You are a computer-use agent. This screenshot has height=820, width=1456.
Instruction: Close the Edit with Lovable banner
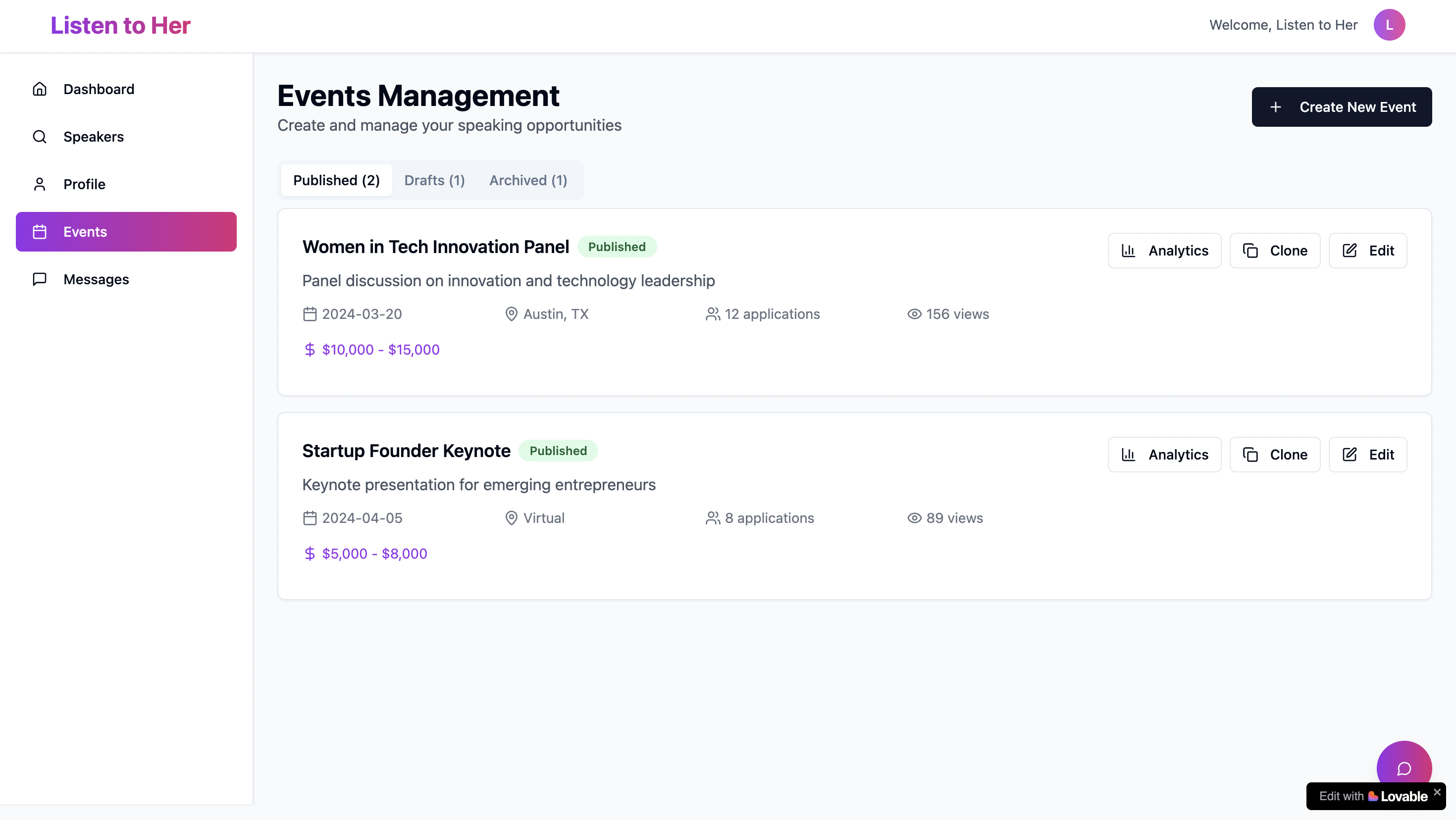point(1437,792)
